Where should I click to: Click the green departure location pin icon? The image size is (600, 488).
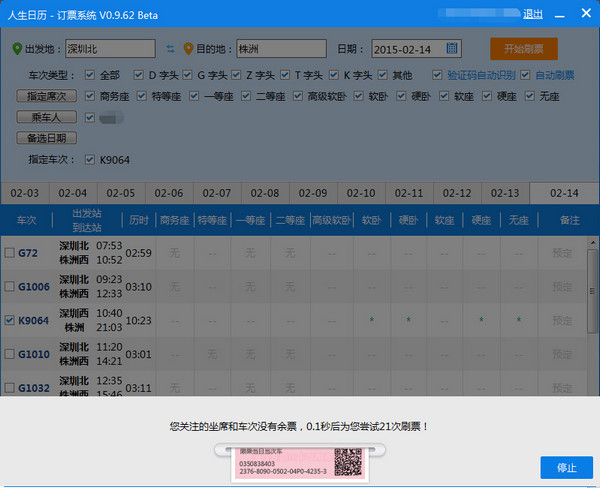click(17, 49)
